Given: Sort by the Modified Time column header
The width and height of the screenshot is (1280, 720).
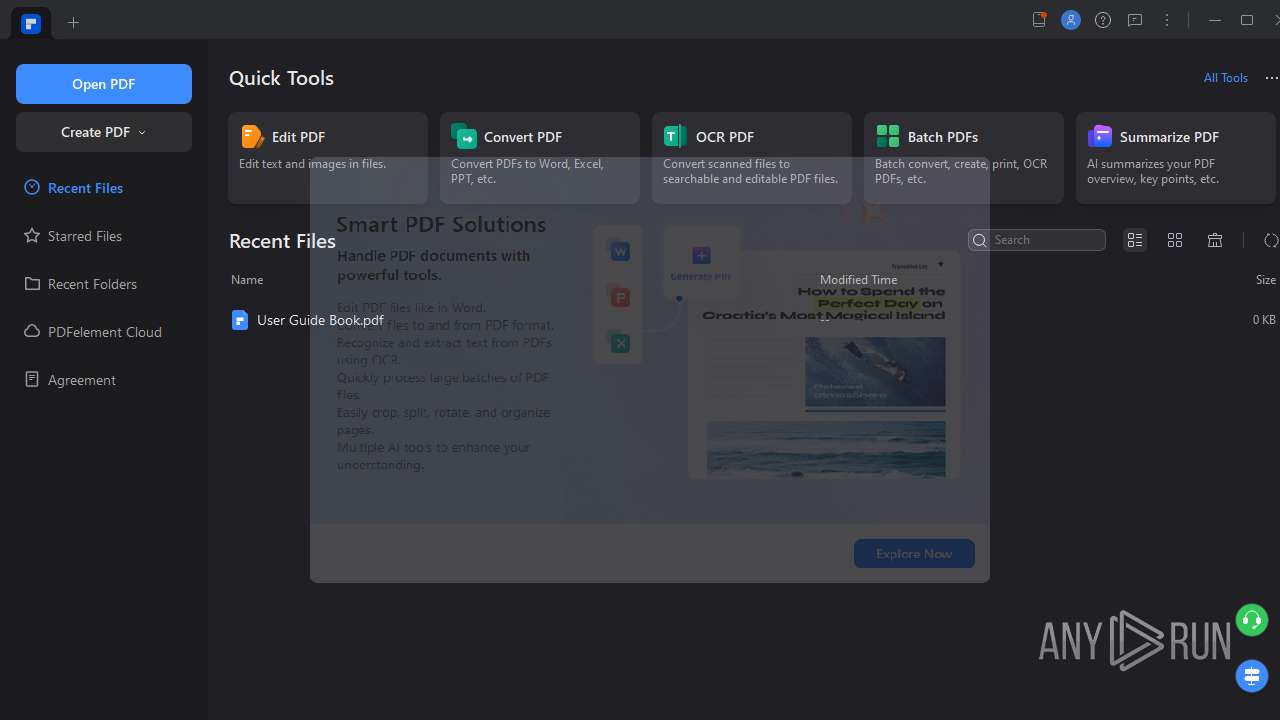Looking at the screenshot, I should click(x=858, y=280).
